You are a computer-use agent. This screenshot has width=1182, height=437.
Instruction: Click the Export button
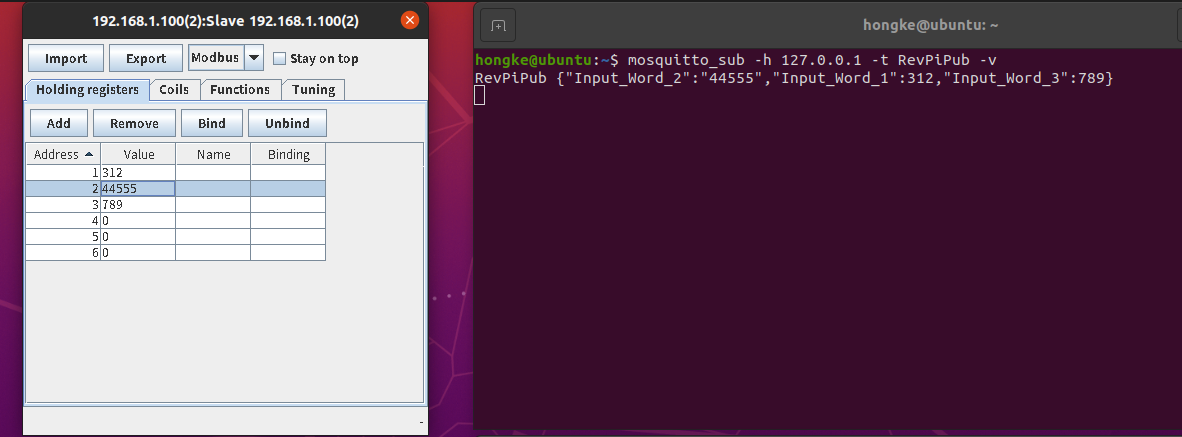click(x=145, y=58)
